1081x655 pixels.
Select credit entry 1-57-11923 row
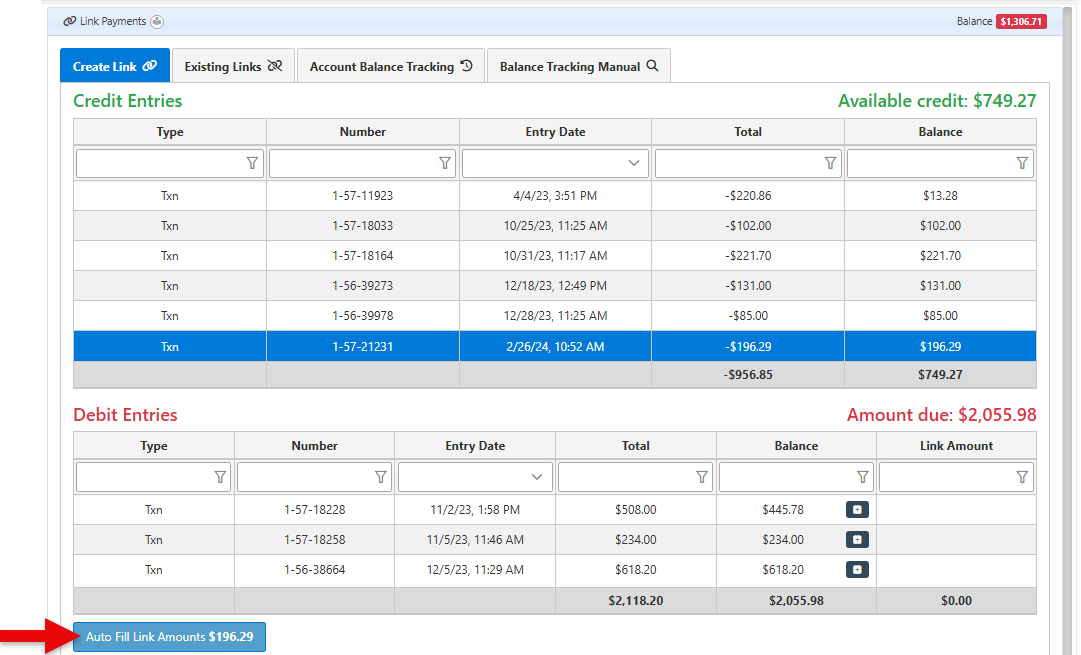pos(362,196)
